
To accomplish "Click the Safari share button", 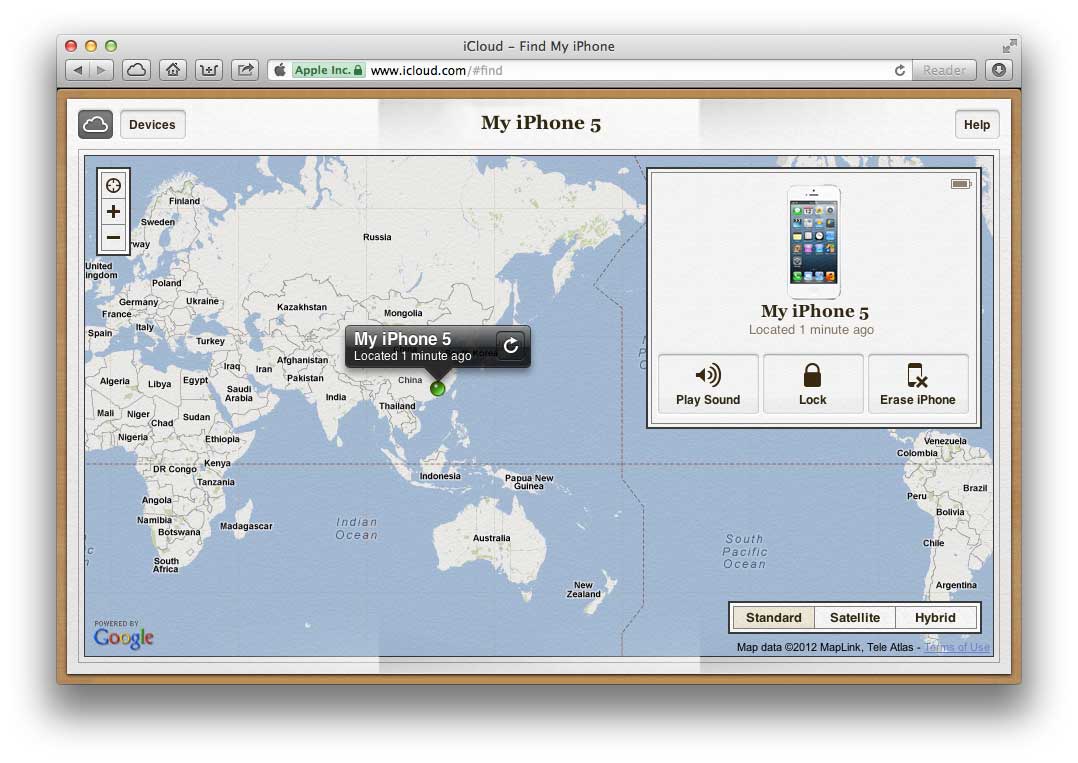I will click(x=245, y=70).
